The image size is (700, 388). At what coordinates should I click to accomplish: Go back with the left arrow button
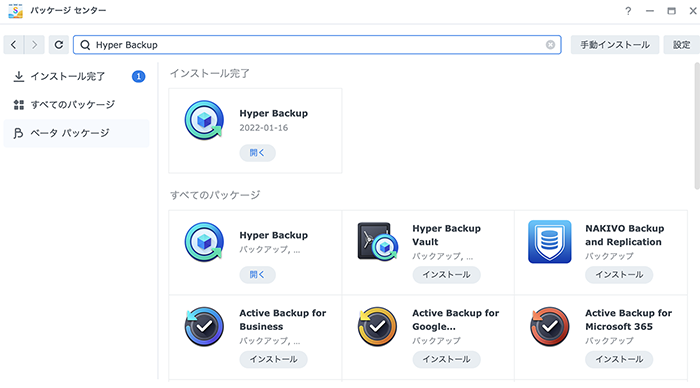click(x=13, y=45)
